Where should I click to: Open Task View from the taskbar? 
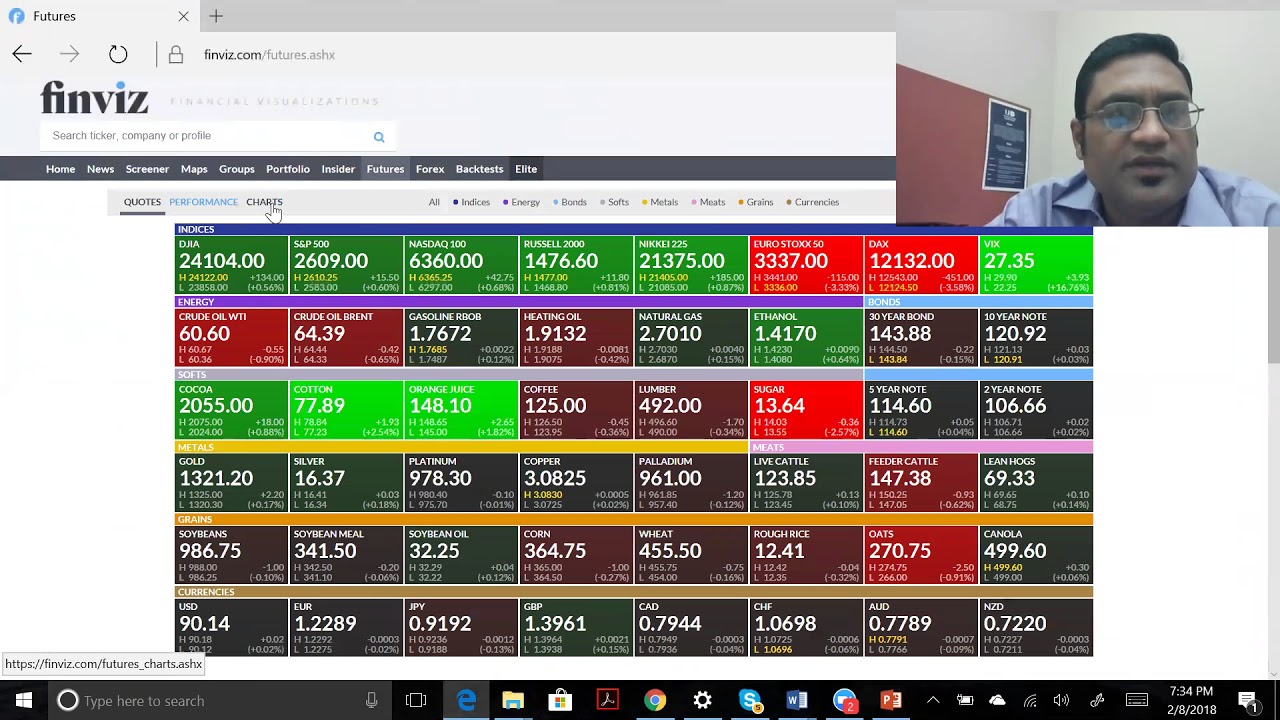416,700
